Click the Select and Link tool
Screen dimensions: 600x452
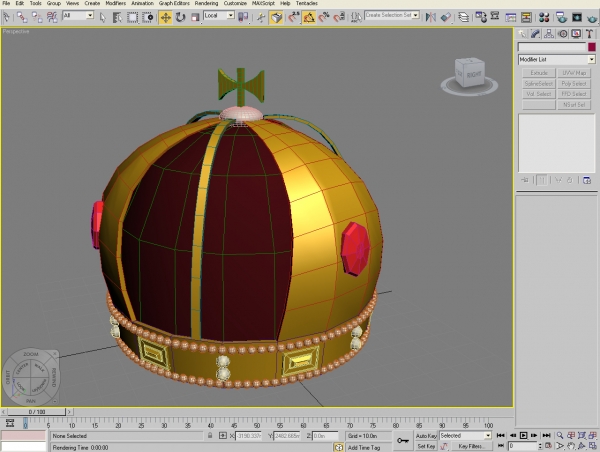(x=22, y=17)
